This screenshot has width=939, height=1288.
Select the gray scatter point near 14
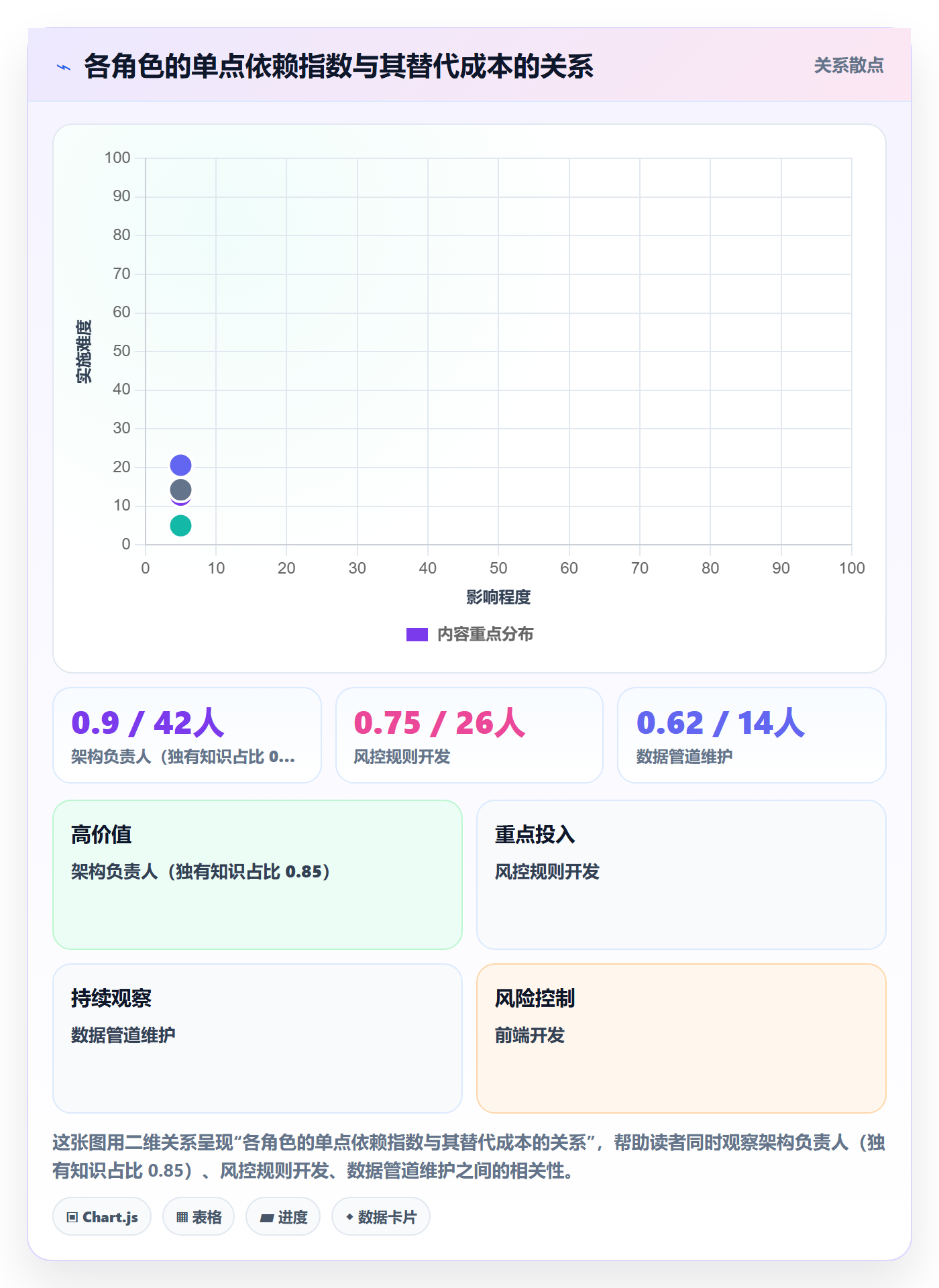click(180, 490)
